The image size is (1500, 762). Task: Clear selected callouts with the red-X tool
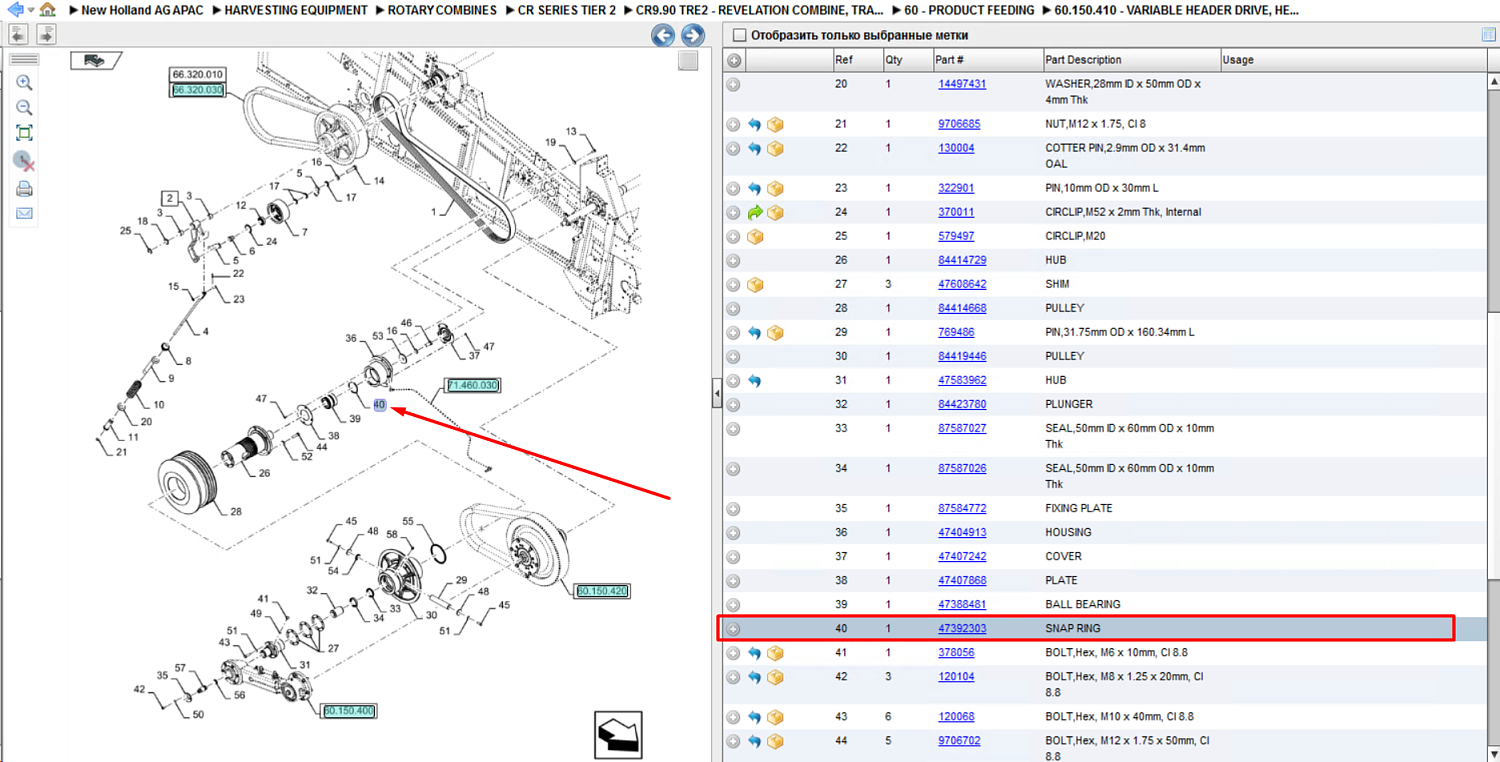pyautogui.click(x=24, y=161)
